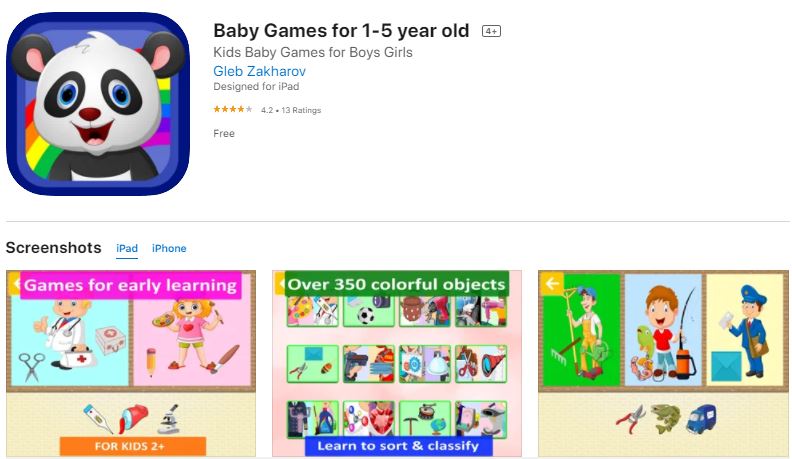The width and height of the screenshot is (792, 459).
Task: Click the star rating icons
Action: point(233,109)
